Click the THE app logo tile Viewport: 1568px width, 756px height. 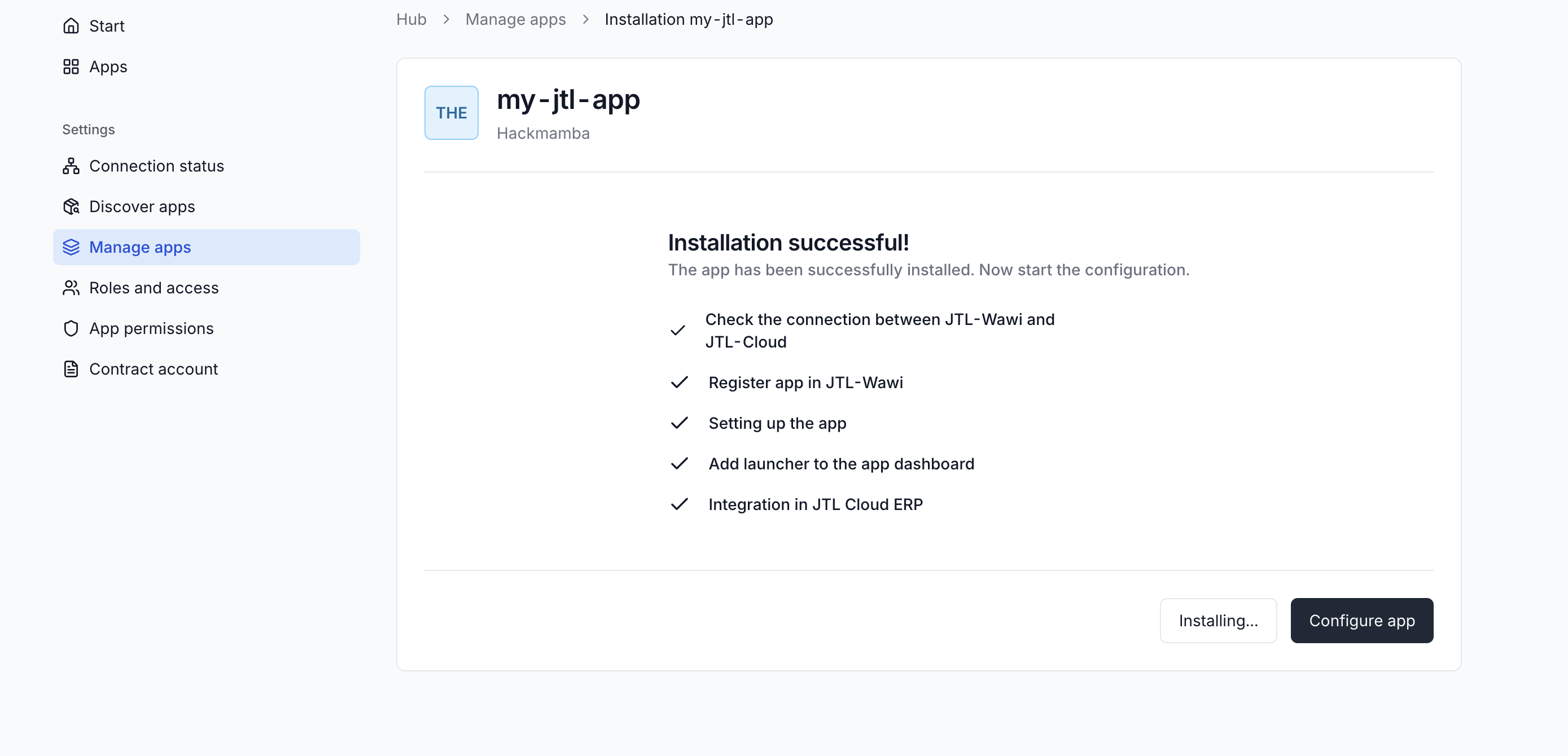(x=451, y=113)
